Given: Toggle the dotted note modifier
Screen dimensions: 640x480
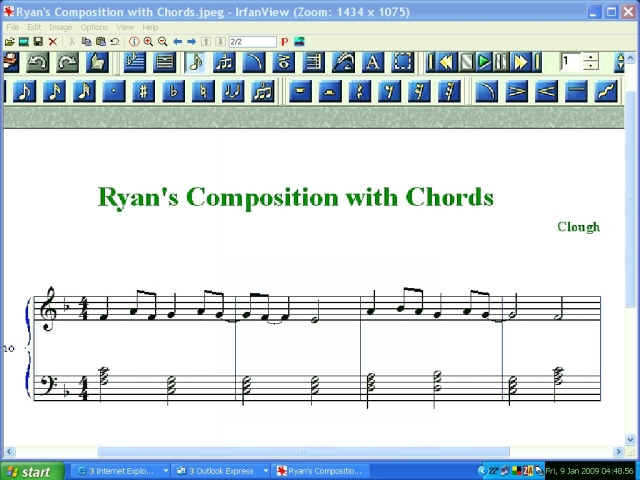Looking at the screenshot, I should (113, 91).
